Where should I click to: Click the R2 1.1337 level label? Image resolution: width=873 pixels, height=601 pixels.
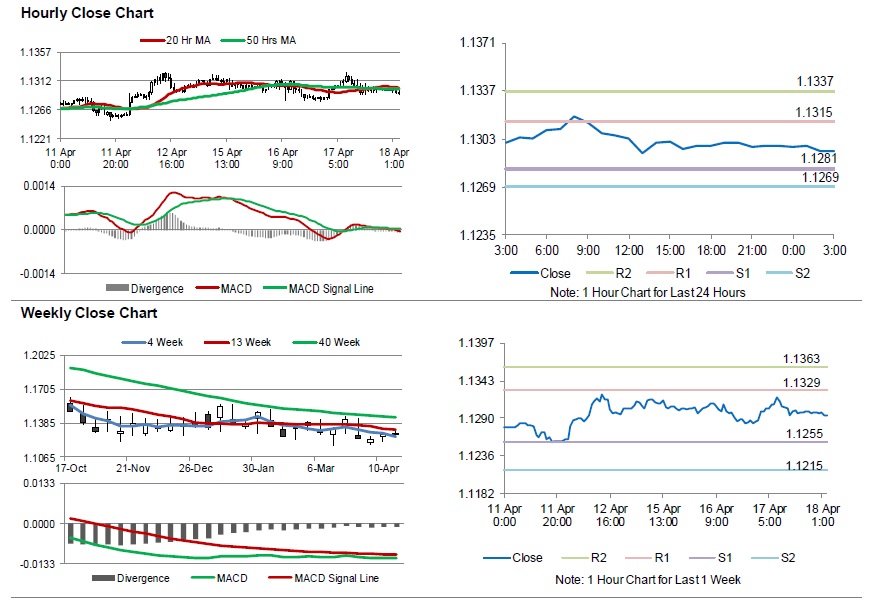coord(815,81)
